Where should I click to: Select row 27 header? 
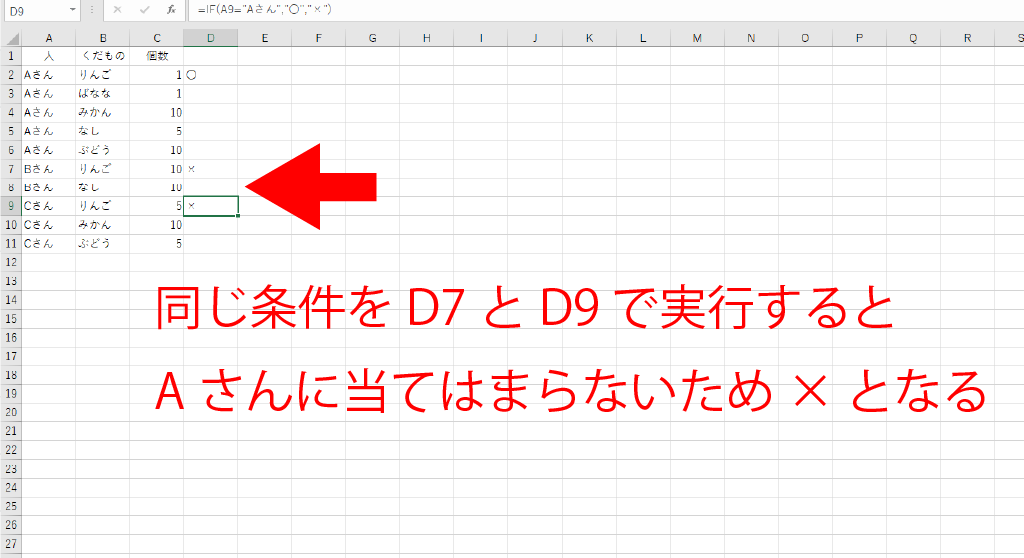10,543
